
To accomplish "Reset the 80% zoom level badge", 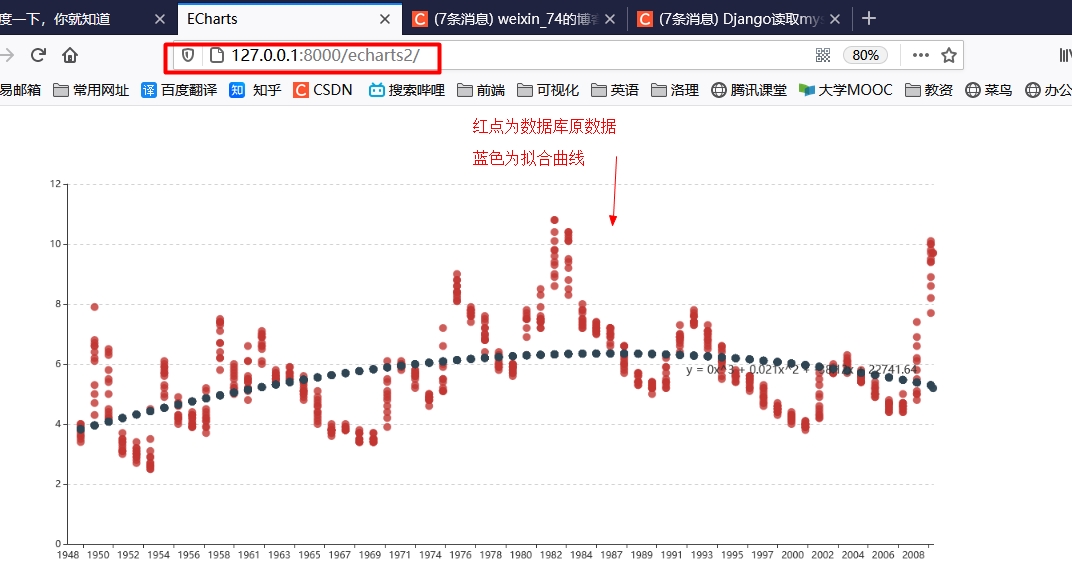I will point(866,55).
